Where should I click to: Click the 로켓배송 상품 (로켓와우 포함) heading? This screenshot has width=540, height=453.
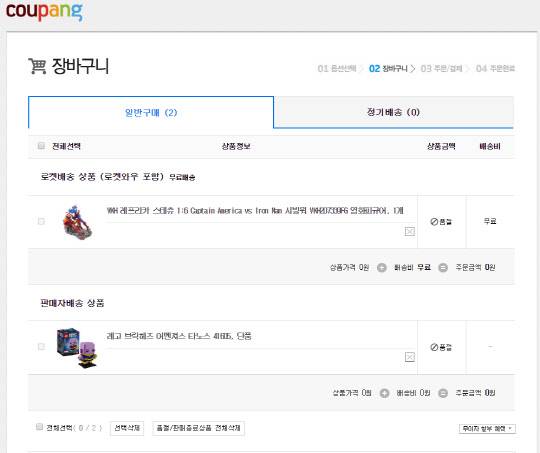click(x=102, y=177)
